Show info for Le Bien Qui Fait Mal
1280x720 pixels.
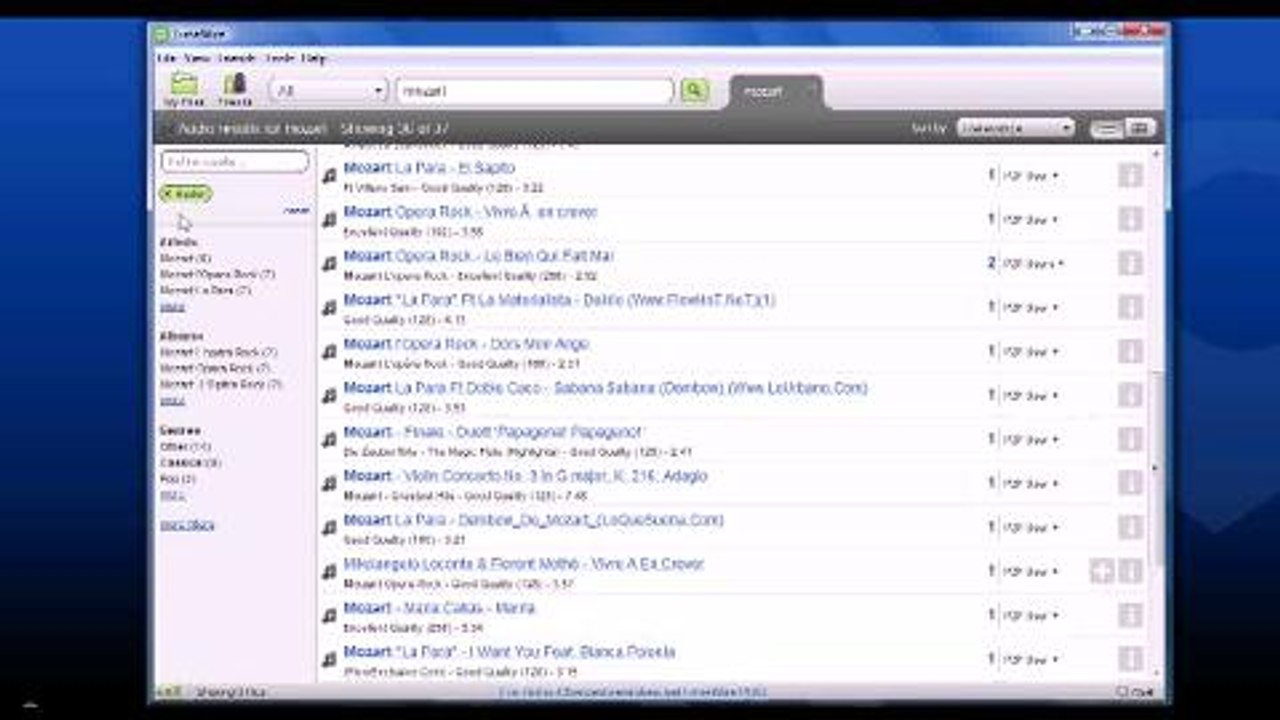[1130, 264]
